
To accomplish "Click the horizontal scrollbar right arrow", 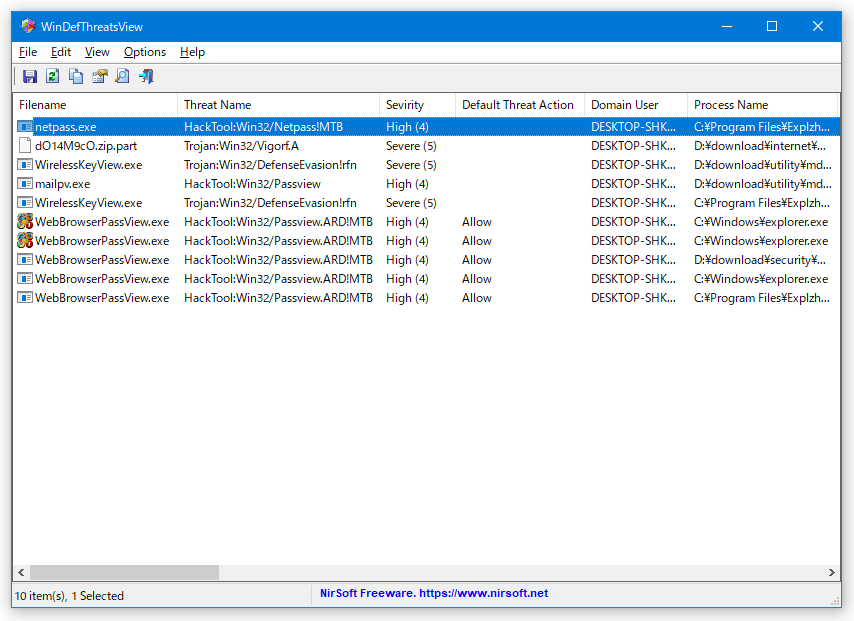I will (832, 573).
